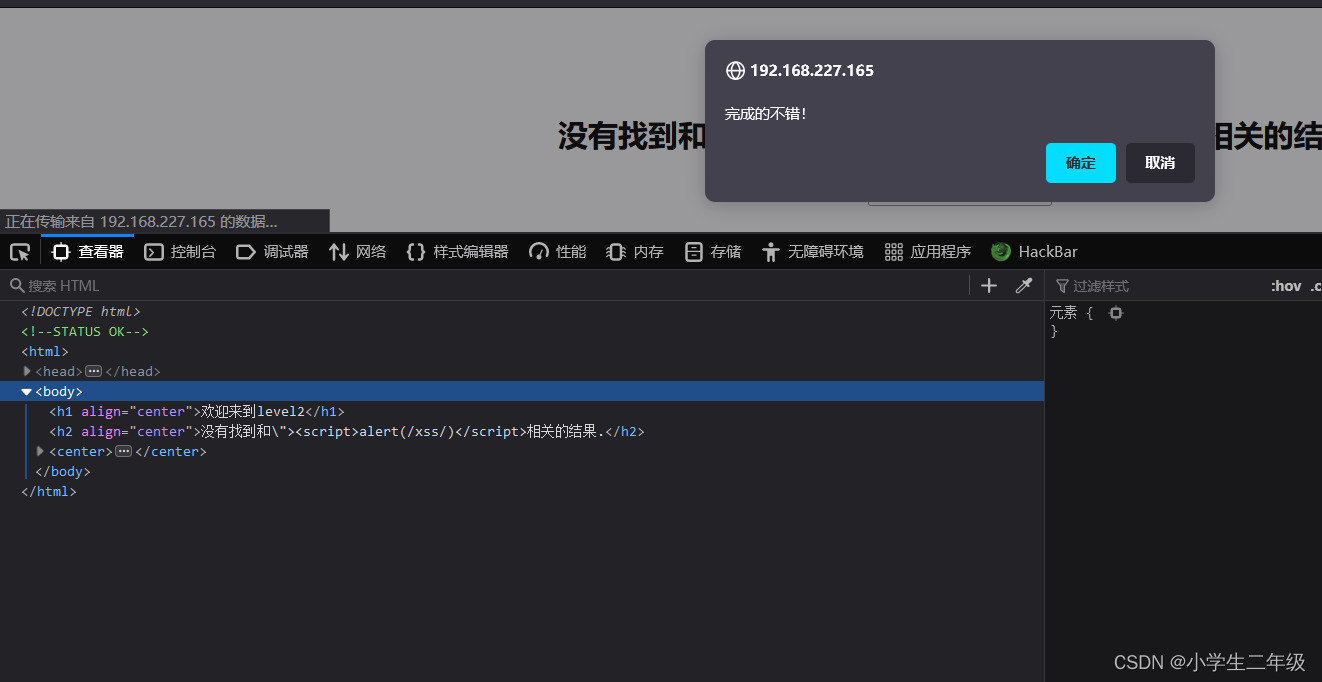This screenshot has height=682, width=1322.
Task: Click the 过滤样式 filter styles field
Action: click(1158, 286)
